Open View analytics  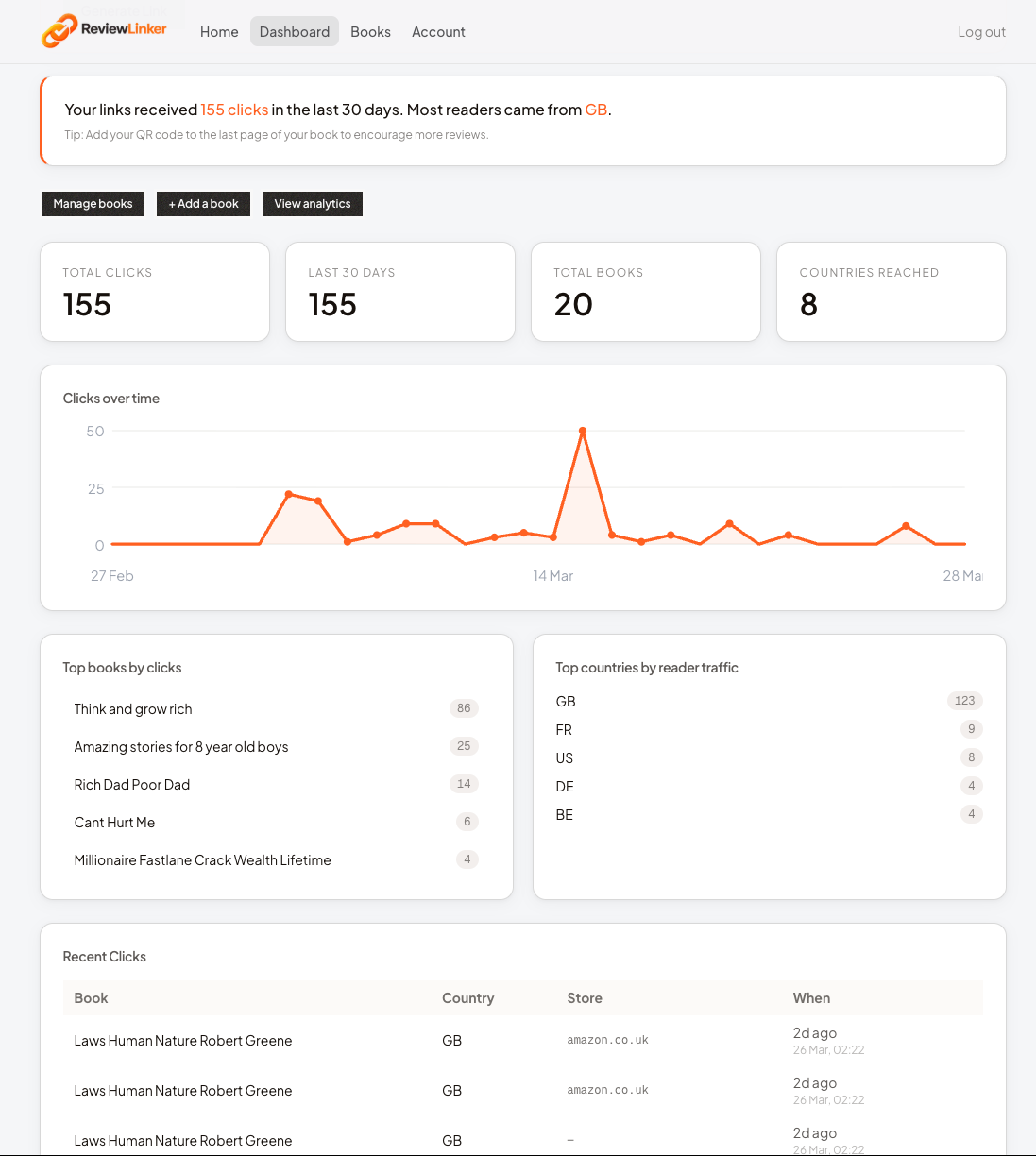coord(313,204)
